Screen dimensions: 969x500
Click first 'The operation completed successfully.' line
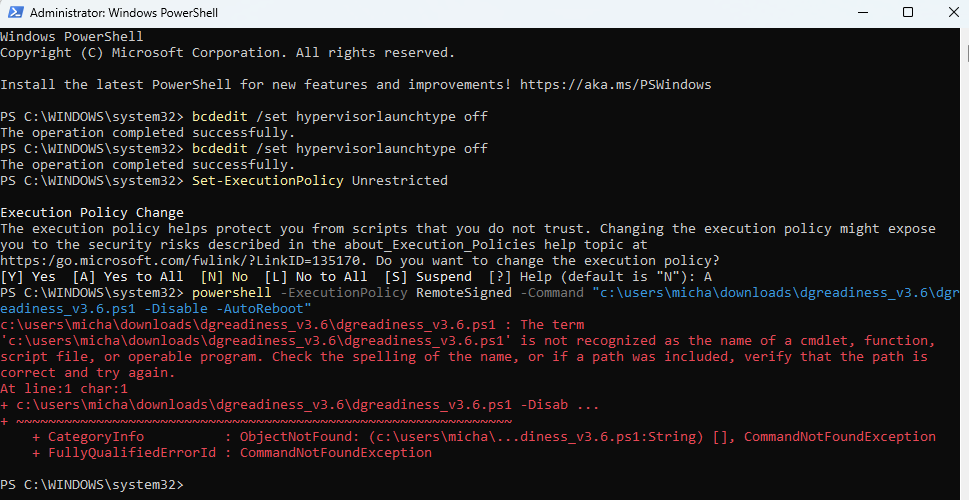[148, 133]
